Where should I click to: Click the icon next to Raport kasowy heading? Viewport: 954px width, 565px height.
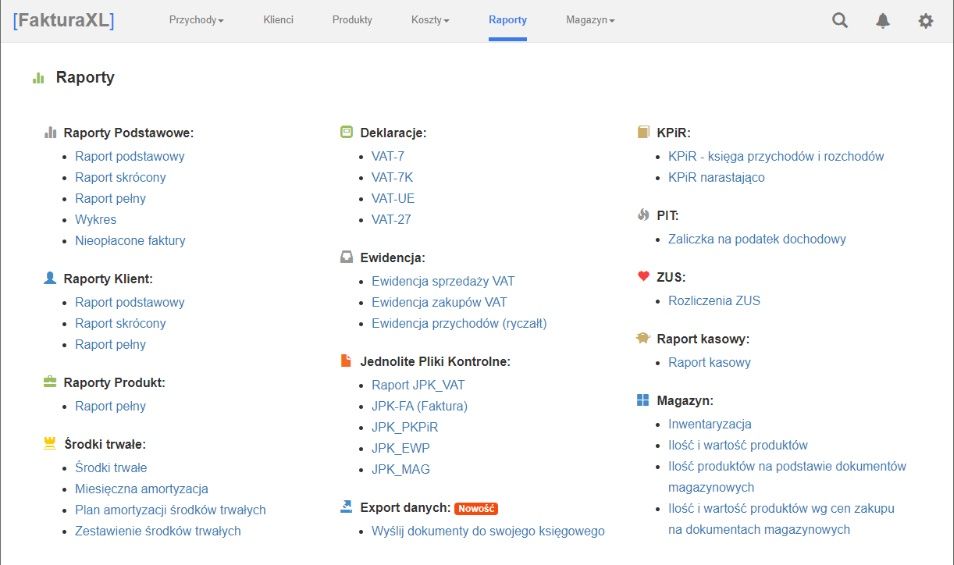643,338
